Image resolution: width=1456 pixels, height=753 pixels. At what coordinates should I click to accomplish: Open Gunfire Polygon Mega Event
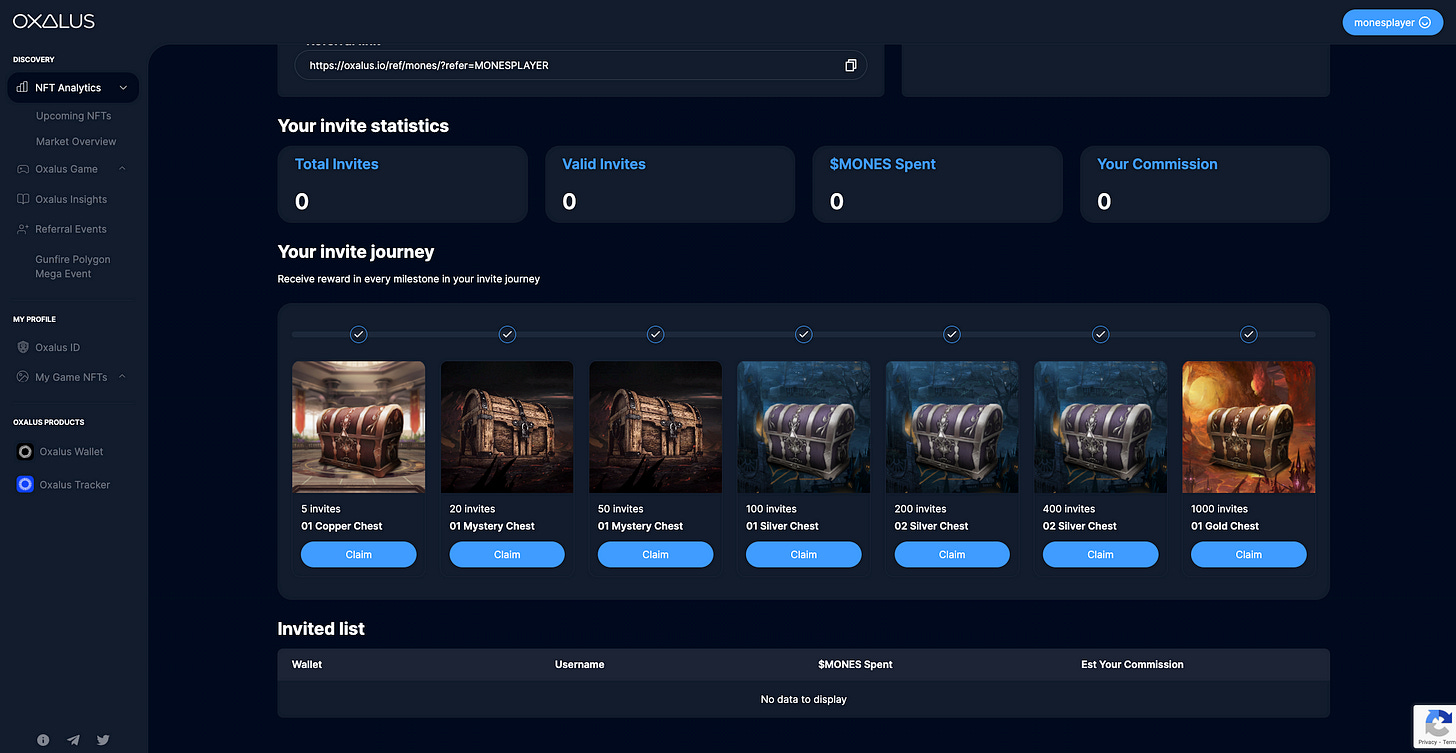(73, 266)
